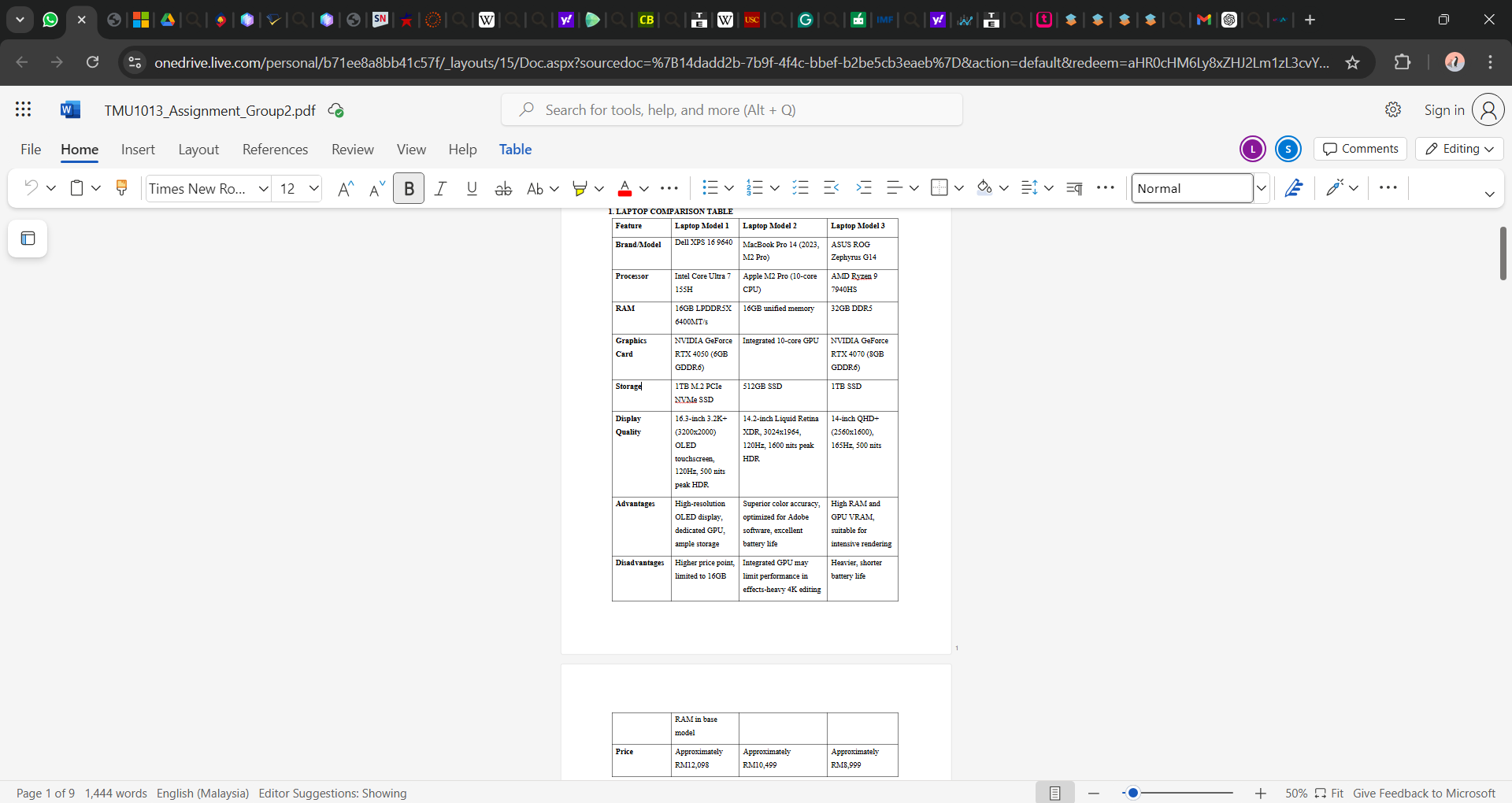Screen dimensions: 1512x803
Task: Switch to the Review tab
Action: coord(353,150)
